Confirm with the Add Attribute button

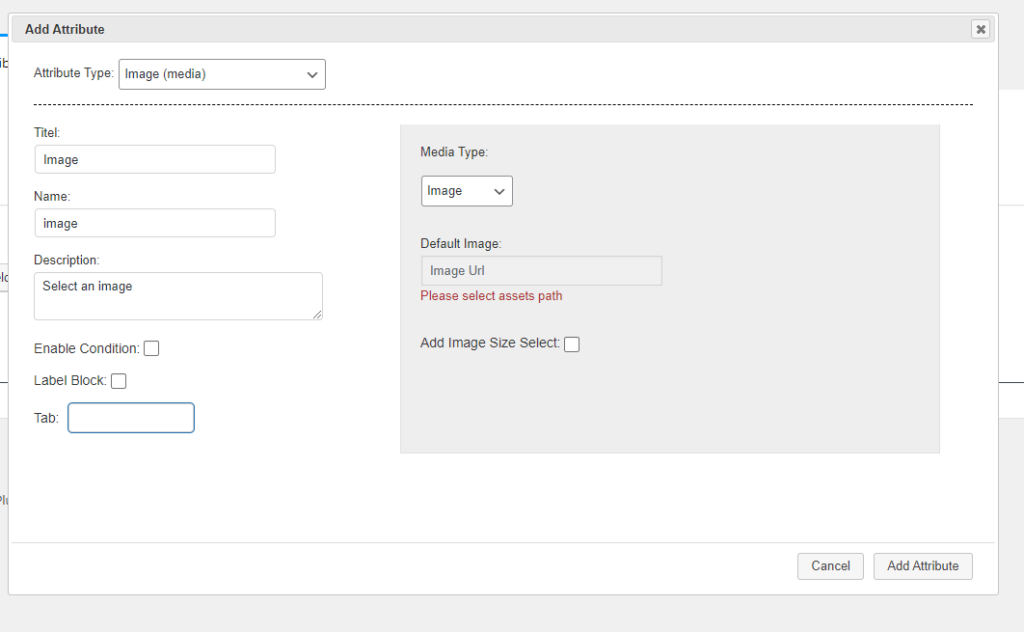[x=923, y=566]
